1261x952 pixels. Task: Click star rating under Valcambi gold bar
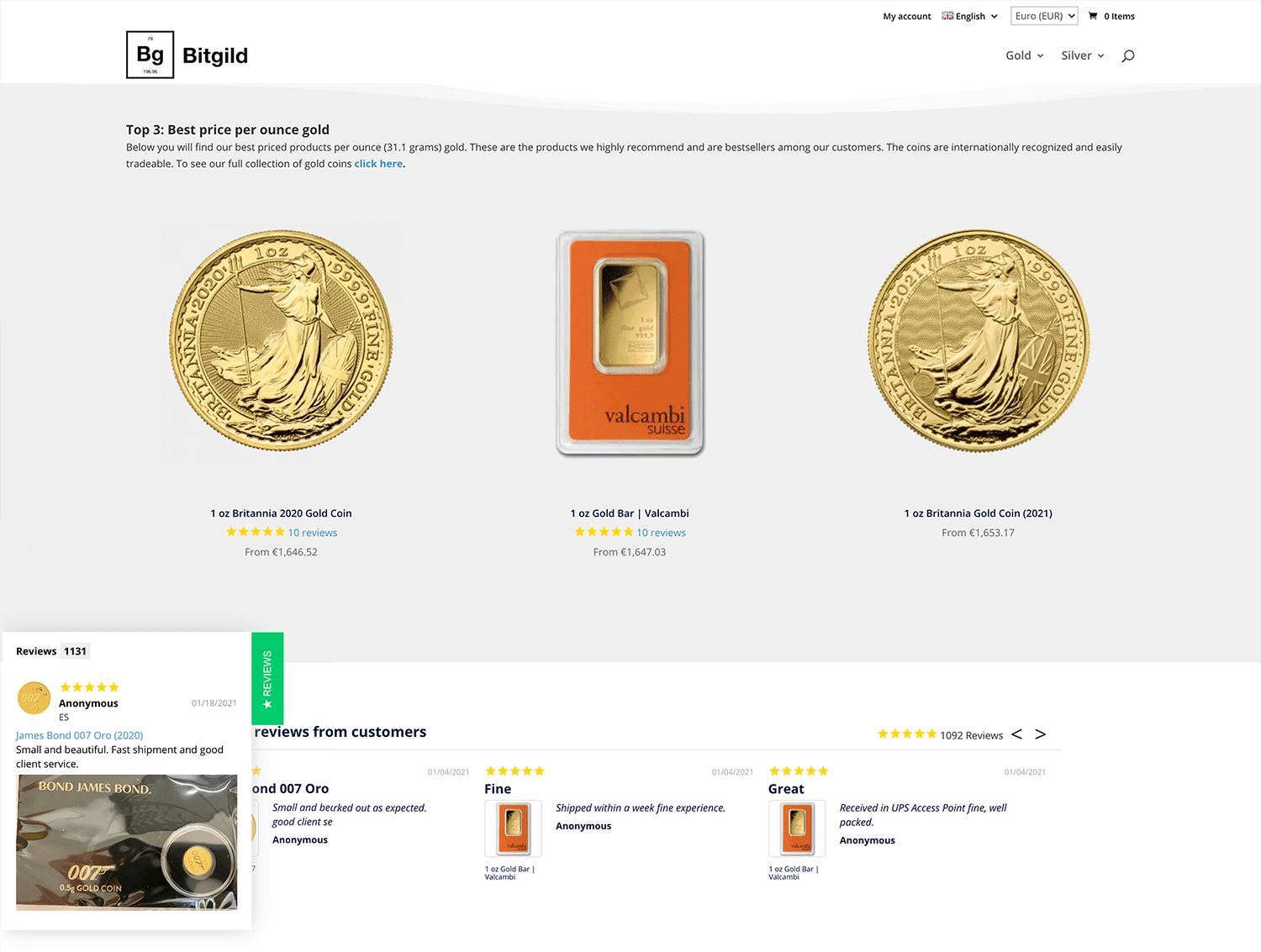[x=604, y=532]
